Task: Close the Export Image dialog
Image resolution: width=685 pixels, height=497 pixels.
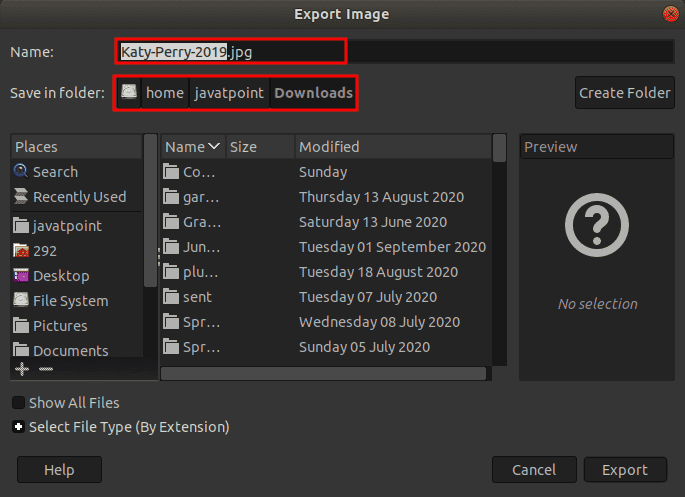Action: click(670, 14)
